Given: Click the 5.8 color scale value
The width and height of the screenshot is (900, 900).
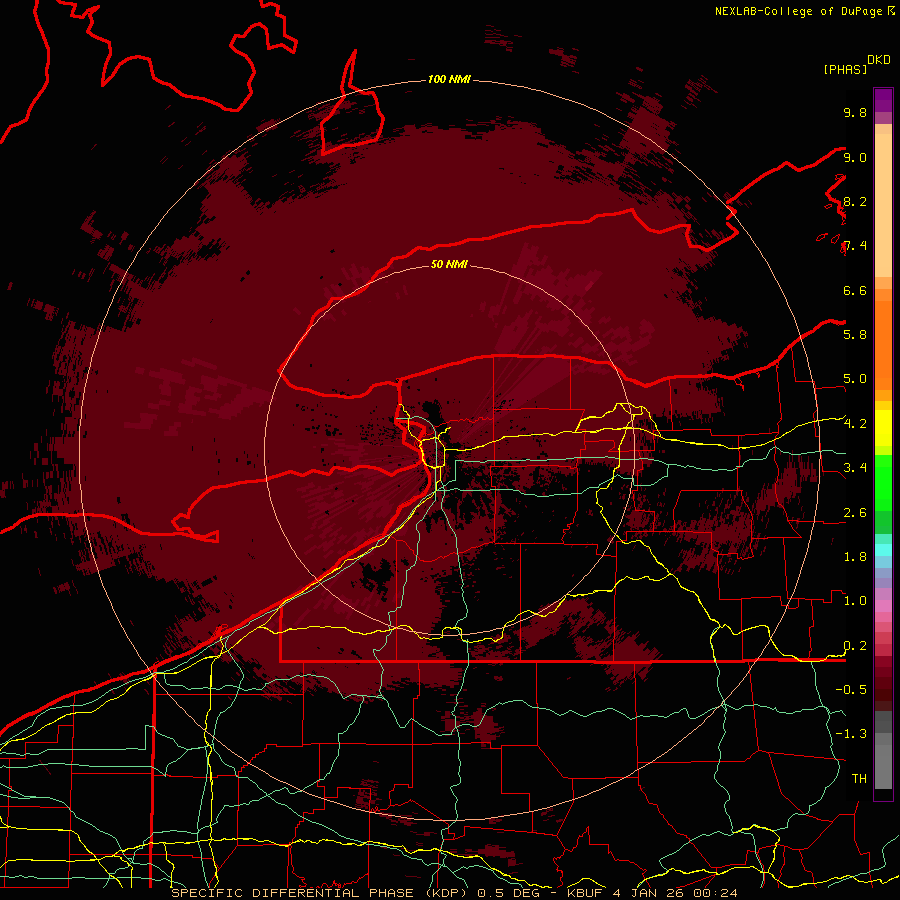Looking at the screenshot, I should [855, 334].
